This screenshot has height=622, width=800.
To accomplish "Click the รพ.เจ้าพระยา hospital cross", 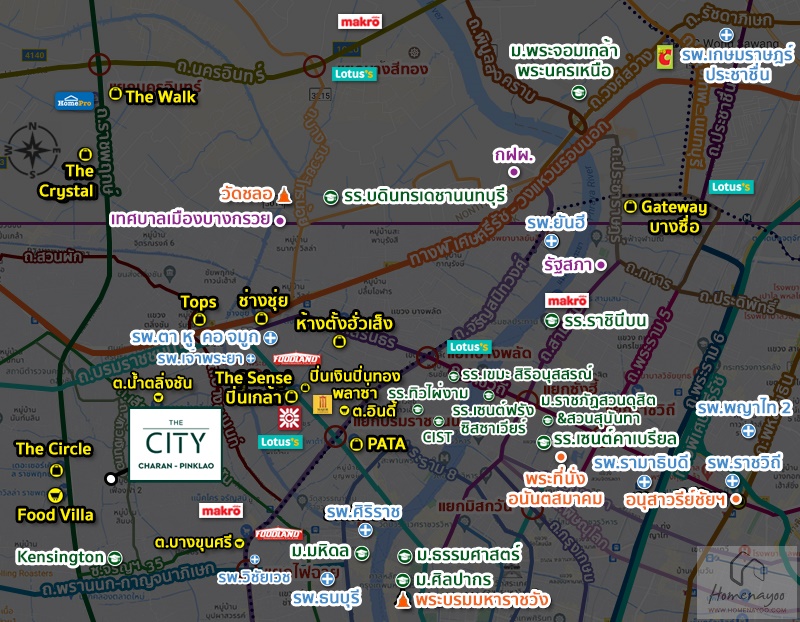I will 251,359.
